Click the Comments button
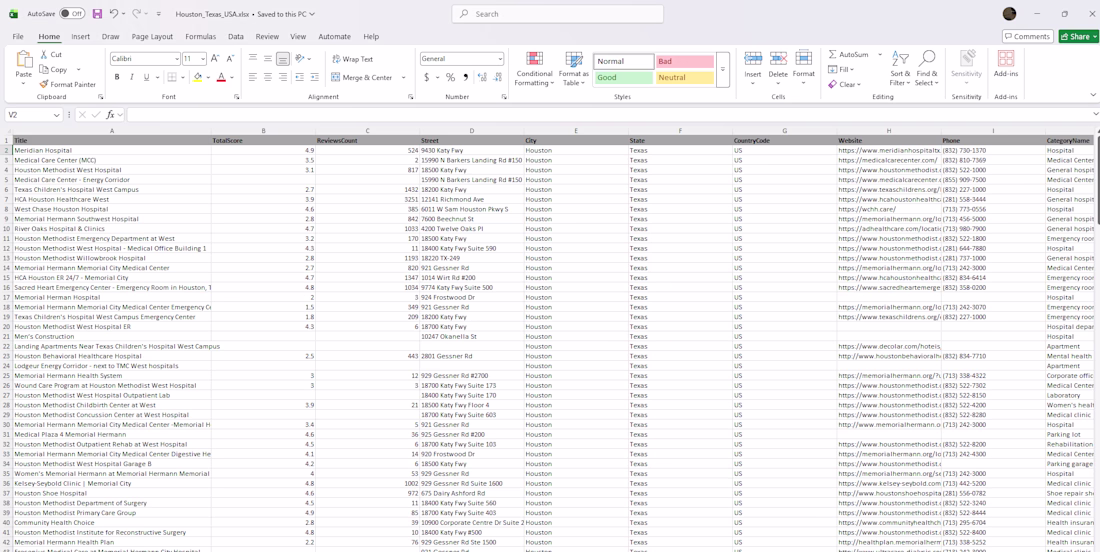The image size is (1100, 552). click(1027, 36)
